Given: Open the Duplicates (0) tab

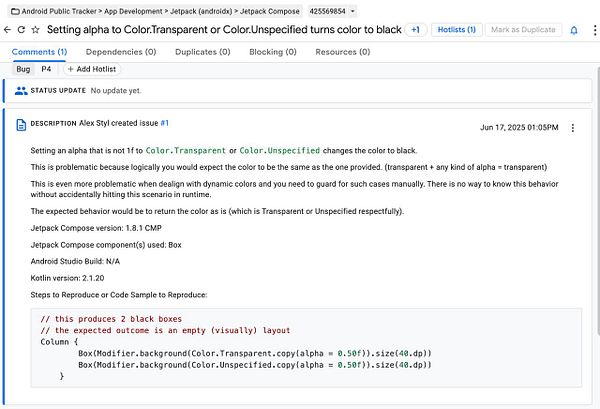Looking at the screenshot, I should click(203, 52).
